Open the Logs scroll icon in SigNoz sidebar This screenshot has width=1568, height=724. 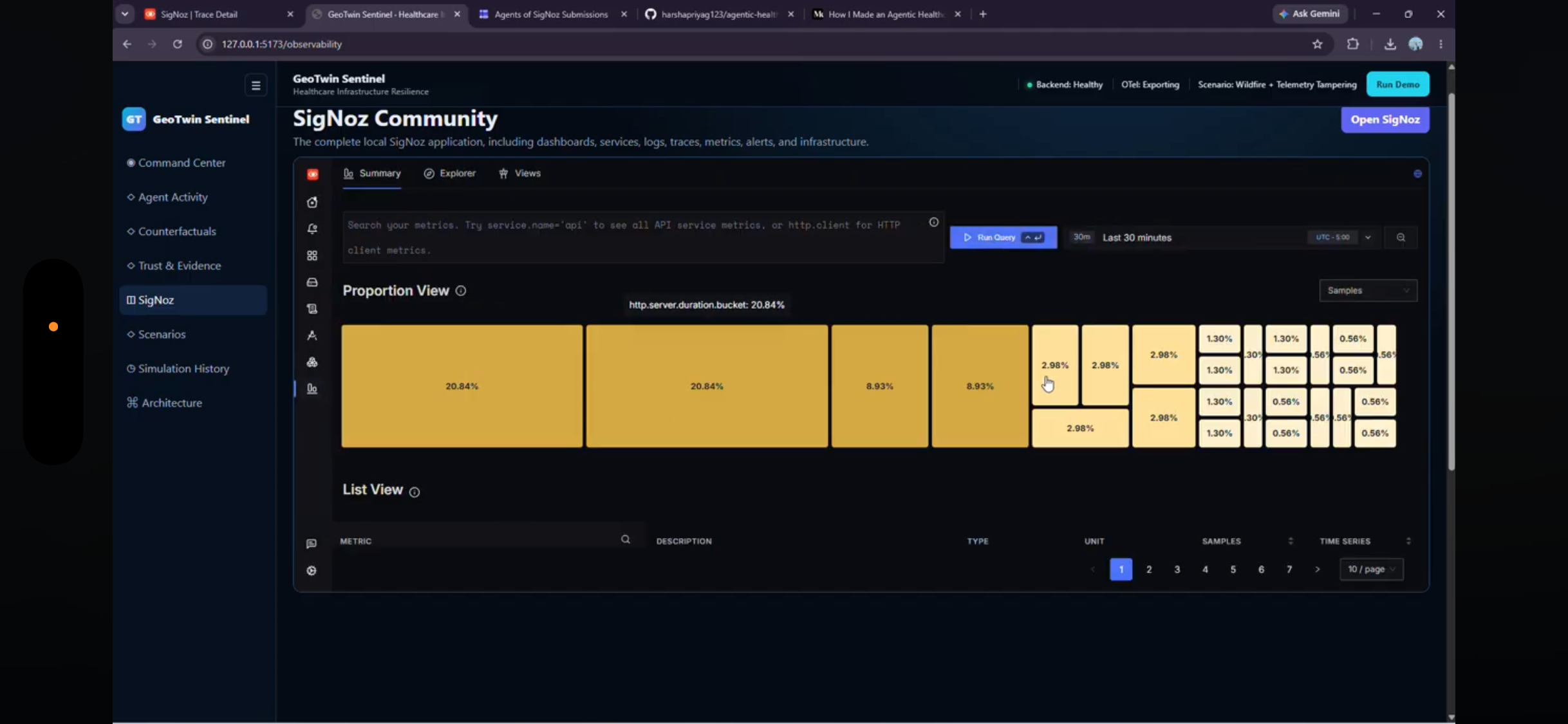tap(312, 309)
